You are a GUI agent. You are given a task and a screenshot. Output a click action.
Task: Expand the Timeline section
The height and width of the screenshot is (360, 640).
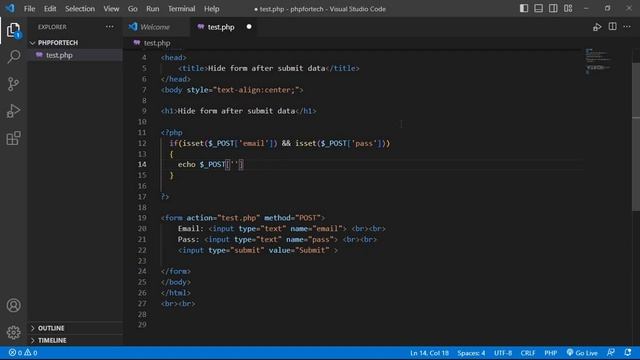coord(75,340)
